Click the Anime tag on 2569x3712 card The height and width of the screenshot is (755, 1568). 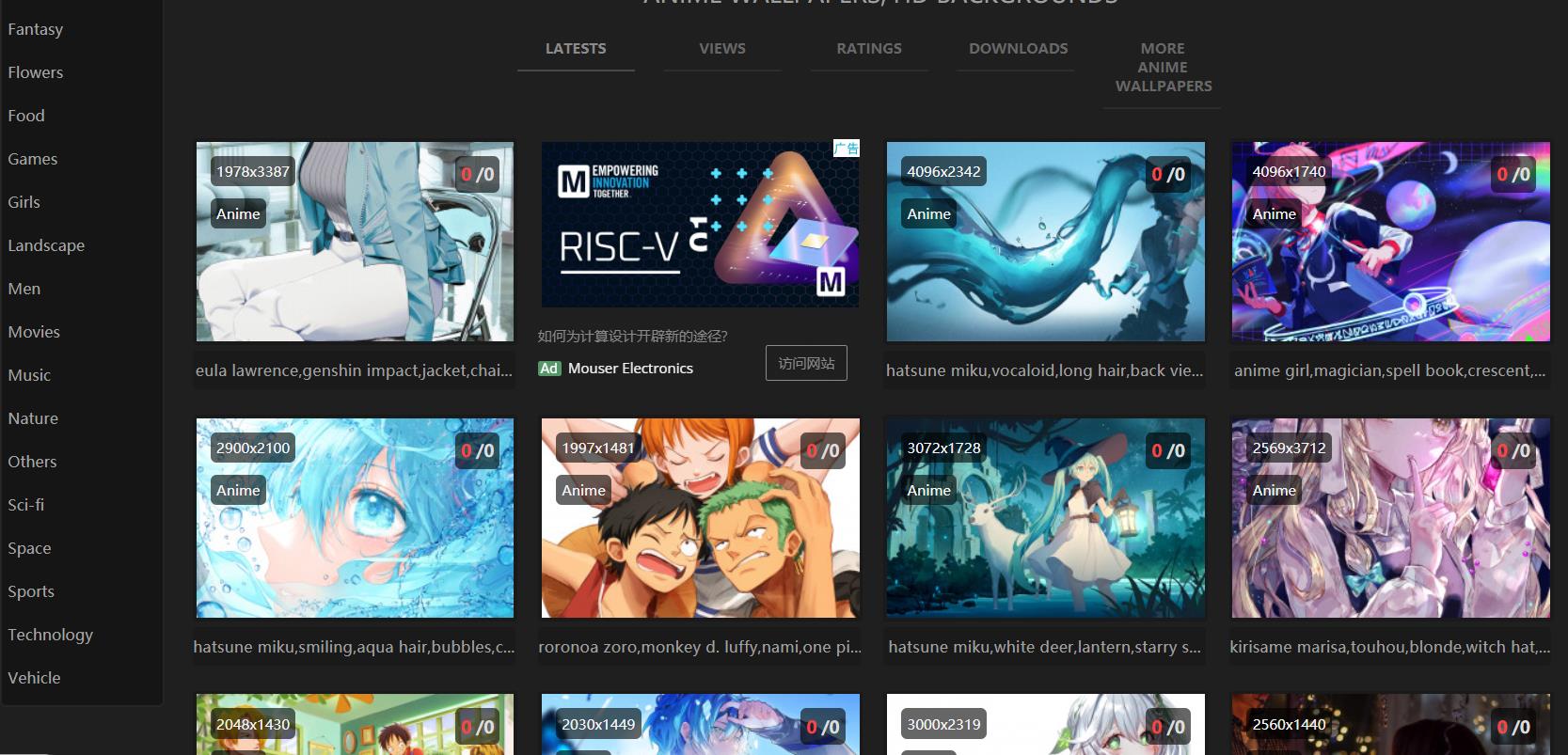pos(1275,490)
